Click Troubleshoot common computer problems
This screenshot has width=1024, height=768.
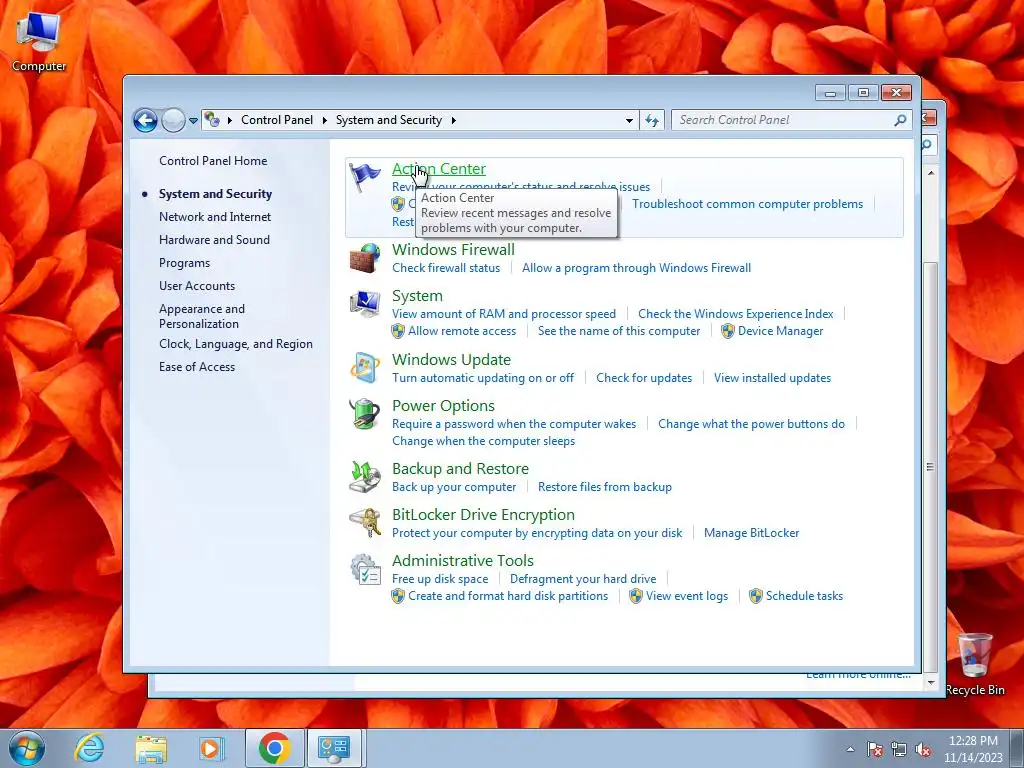747,204
